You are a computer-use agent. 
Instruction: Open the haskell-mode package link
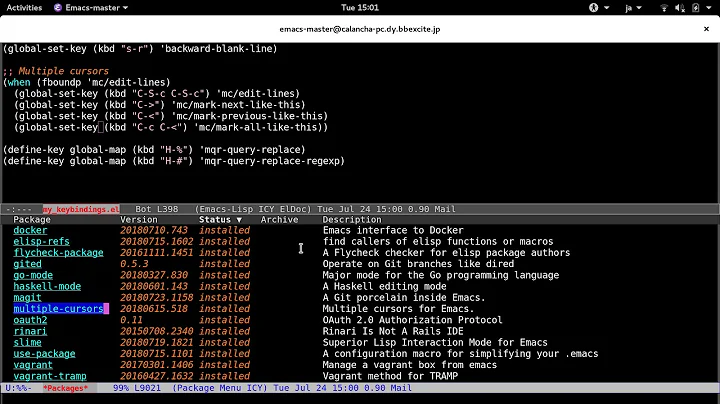coord(47,286)
